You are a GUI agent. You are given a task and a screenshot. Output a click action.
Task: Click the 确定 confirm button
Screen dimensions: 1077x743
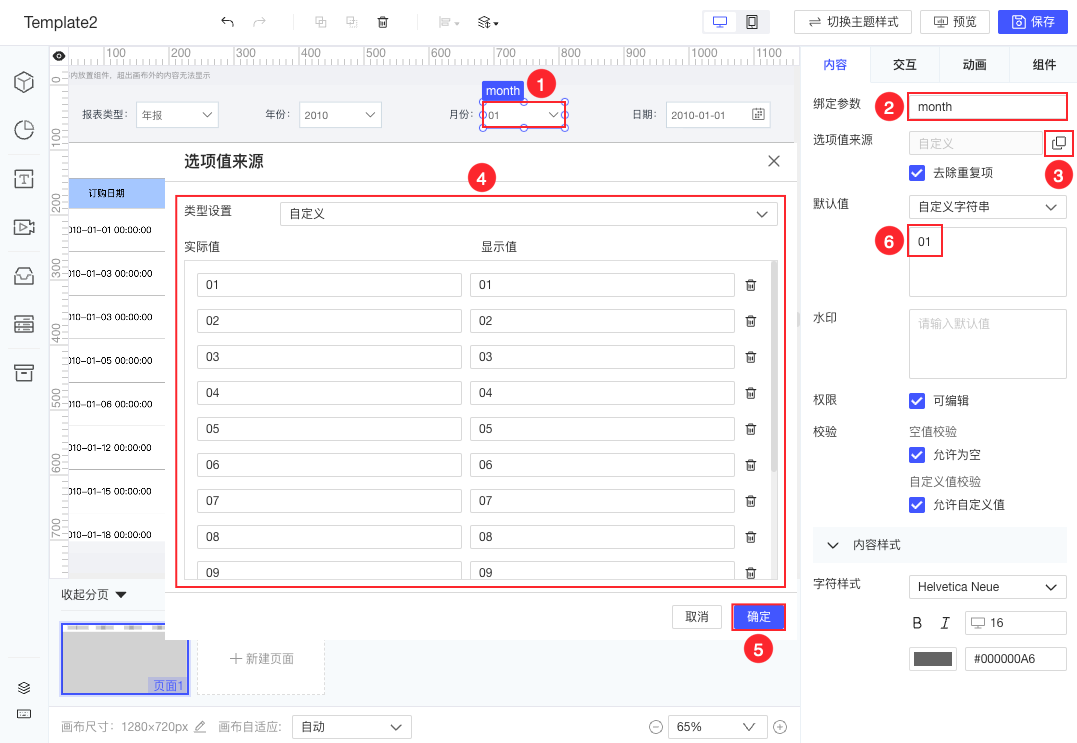point(758,617)
